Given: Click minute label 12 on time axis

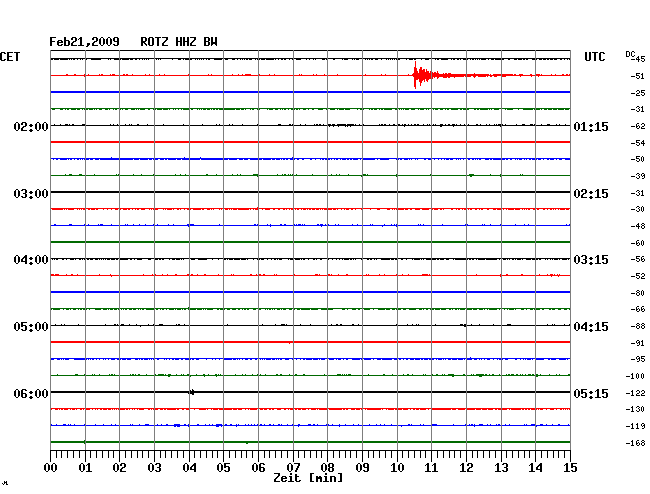Looking at the screenshot, I should coord(466,468).
